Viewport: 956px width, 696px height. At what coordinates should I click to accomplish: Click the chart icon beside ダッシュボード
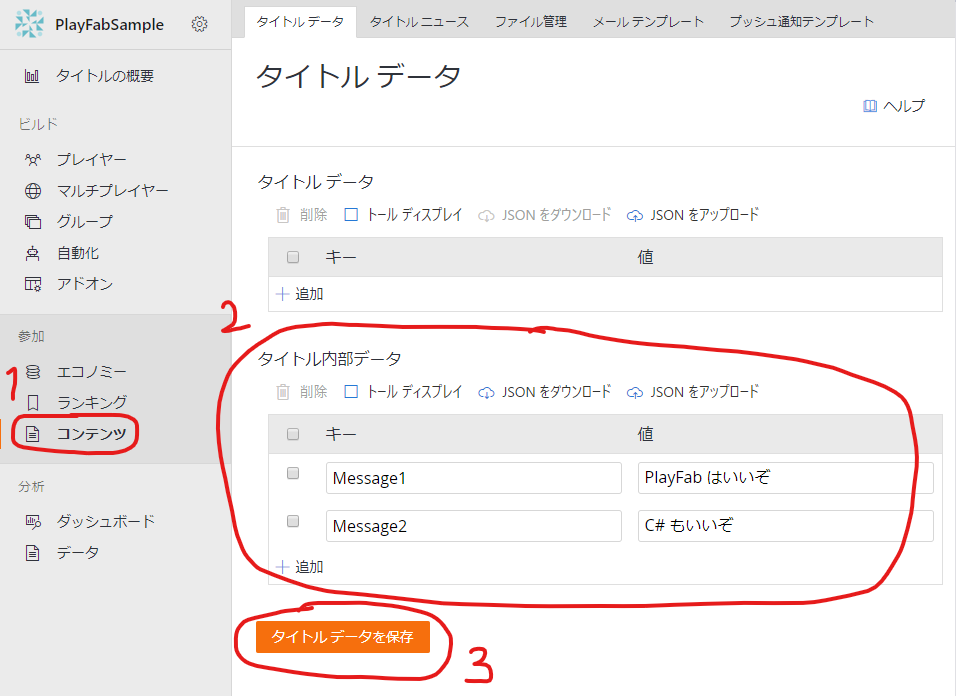point(33,522)
